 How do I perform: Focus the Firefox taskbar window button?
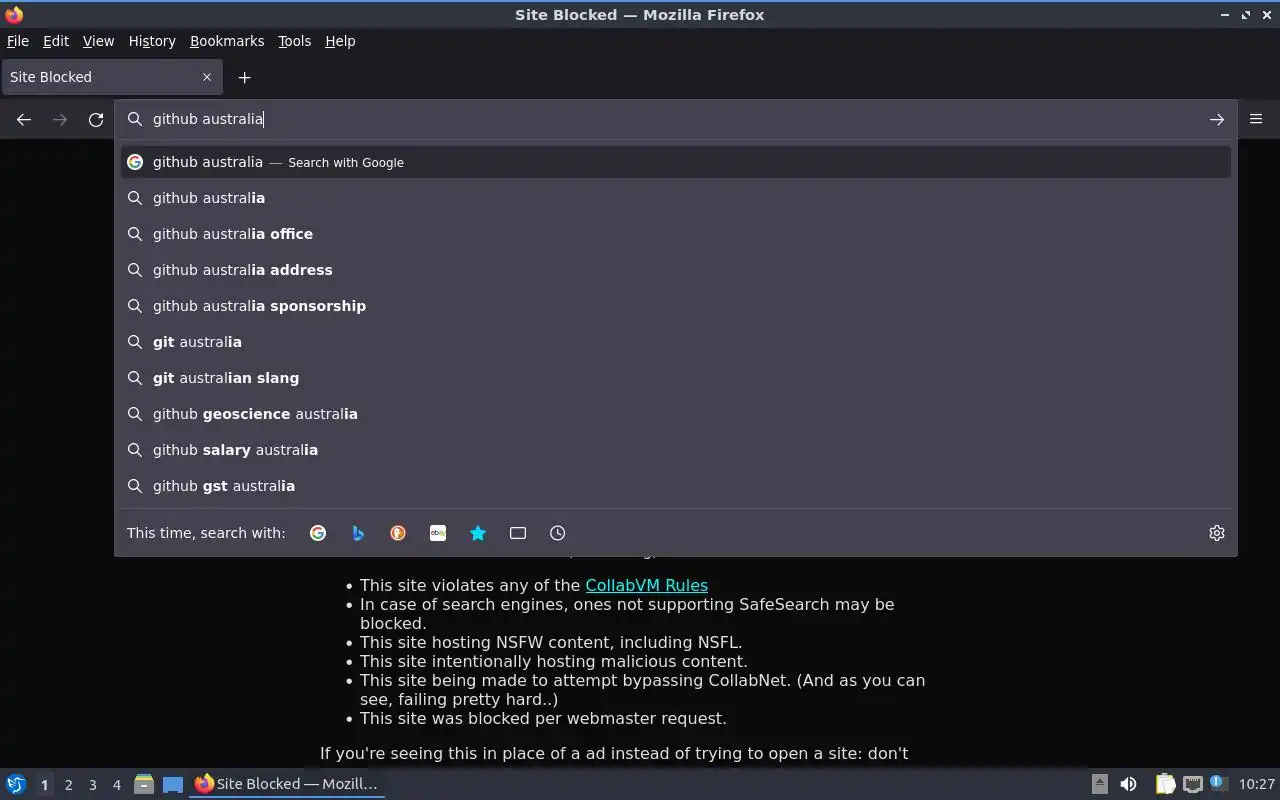click(x=288, y=784)
